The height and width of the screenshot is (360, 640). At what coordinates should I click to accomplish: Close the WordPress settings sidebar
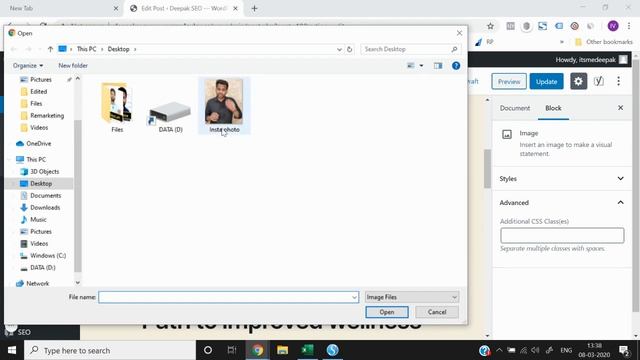[620, 108]
